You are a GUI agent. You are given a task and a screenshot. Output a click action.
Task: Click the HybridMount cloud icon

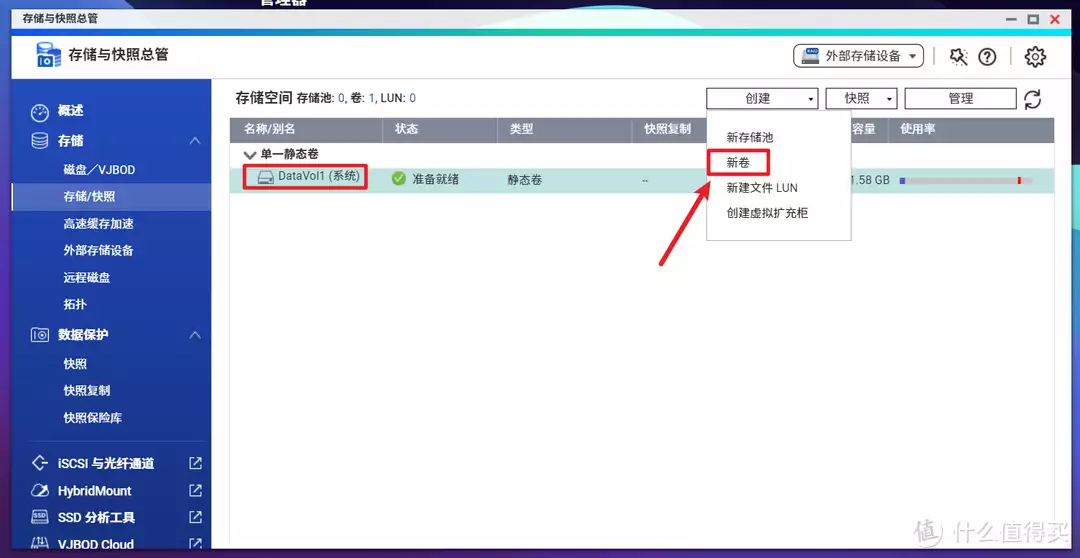tap(40, 490)
